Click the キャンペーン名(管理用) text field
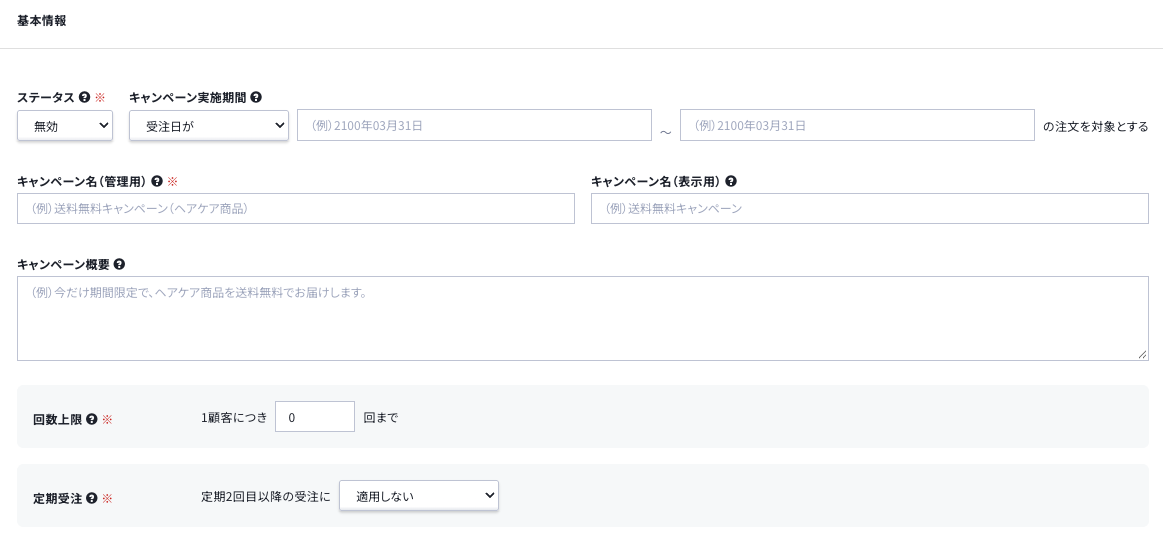Screen dimensions: 1163x536 pyautogui.click(x=296, y=208)
